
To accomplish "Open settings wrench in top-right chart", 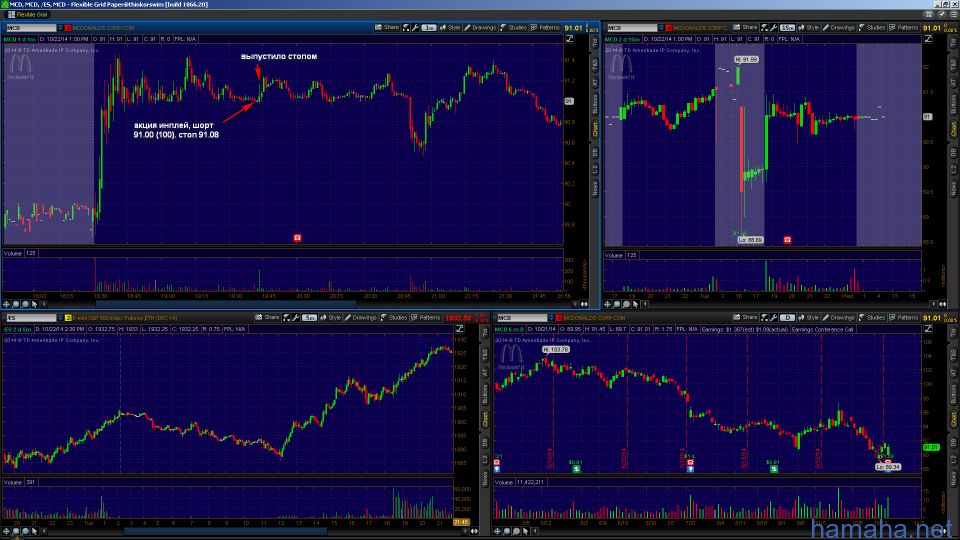I will tap(774, 28).
